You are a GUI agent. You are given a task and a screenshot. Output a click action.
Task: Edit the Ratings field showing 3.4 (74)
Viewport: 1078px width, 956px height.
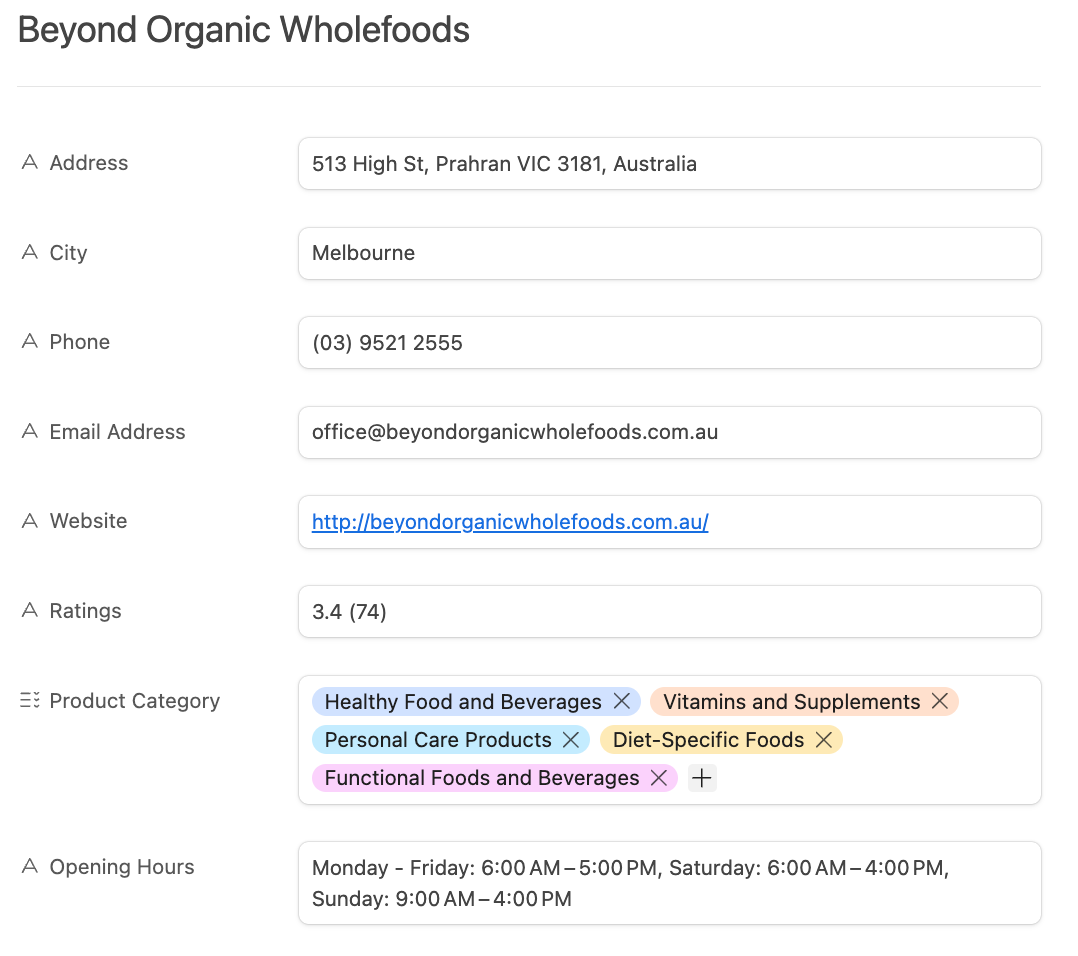(670, 612)
